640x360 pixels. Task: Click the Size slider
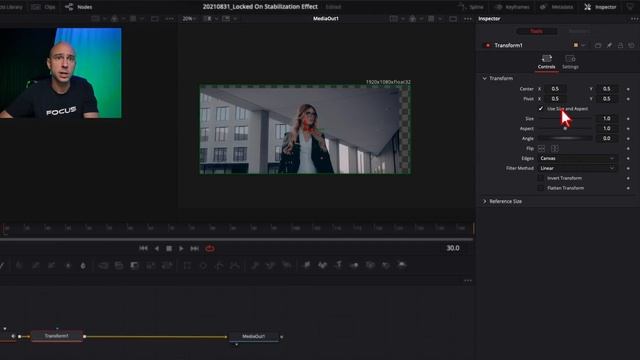point(565,119)
